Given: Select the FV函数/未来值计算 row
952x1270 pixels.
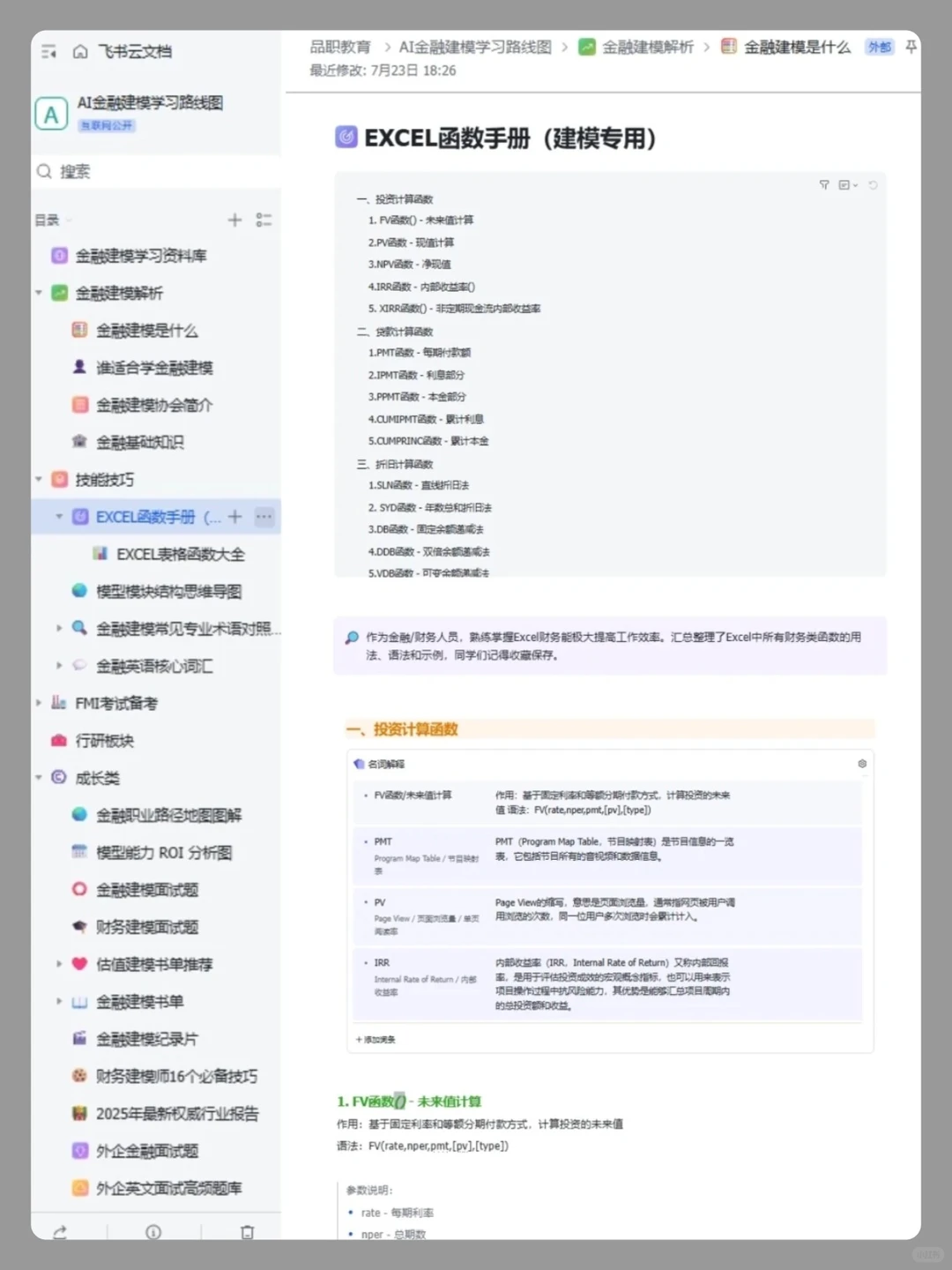Looking at the screenshot, I should pyautogui.click(x=608, y=802).
